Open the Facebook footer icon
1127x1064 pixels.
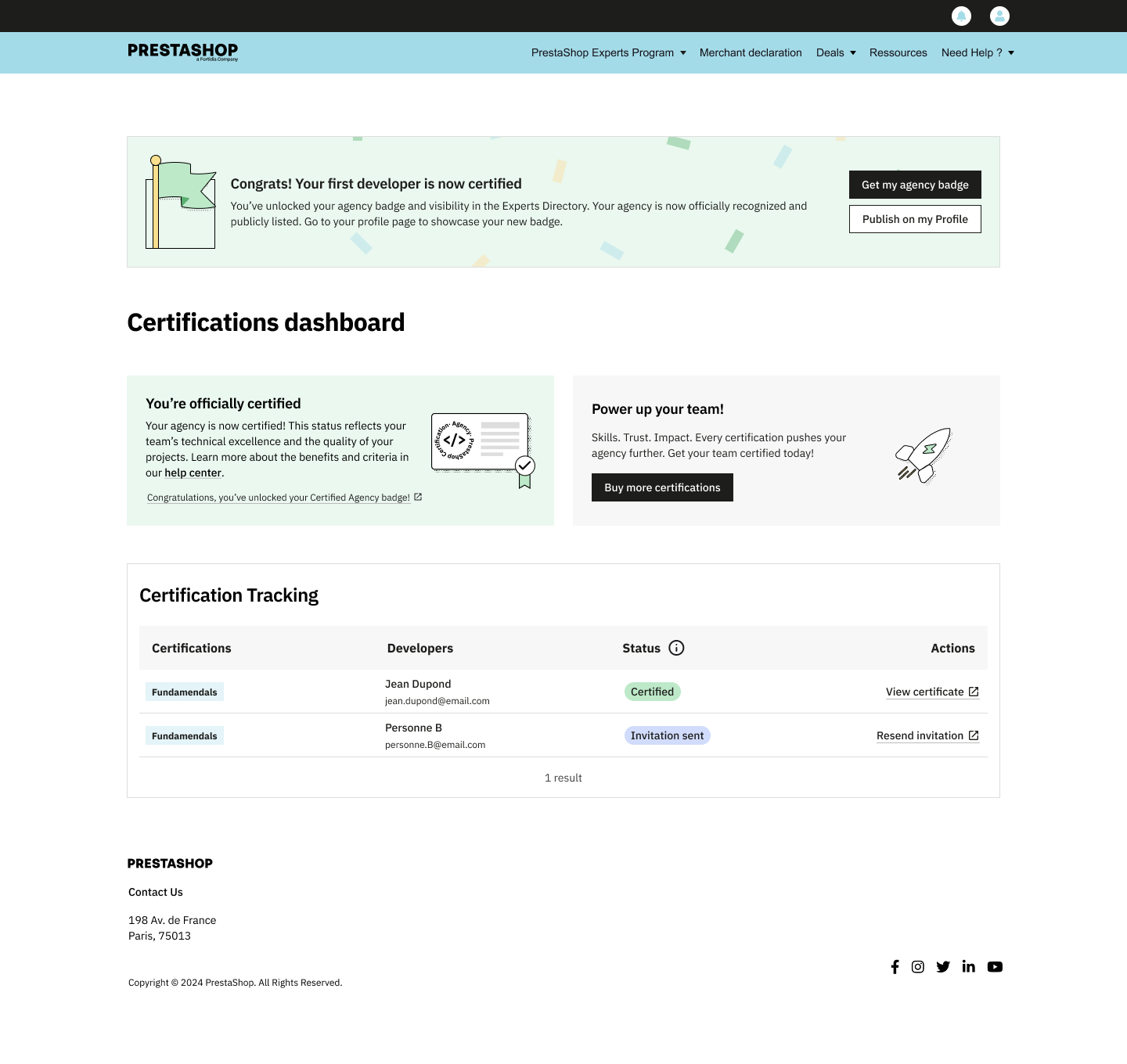pos(895,967)
